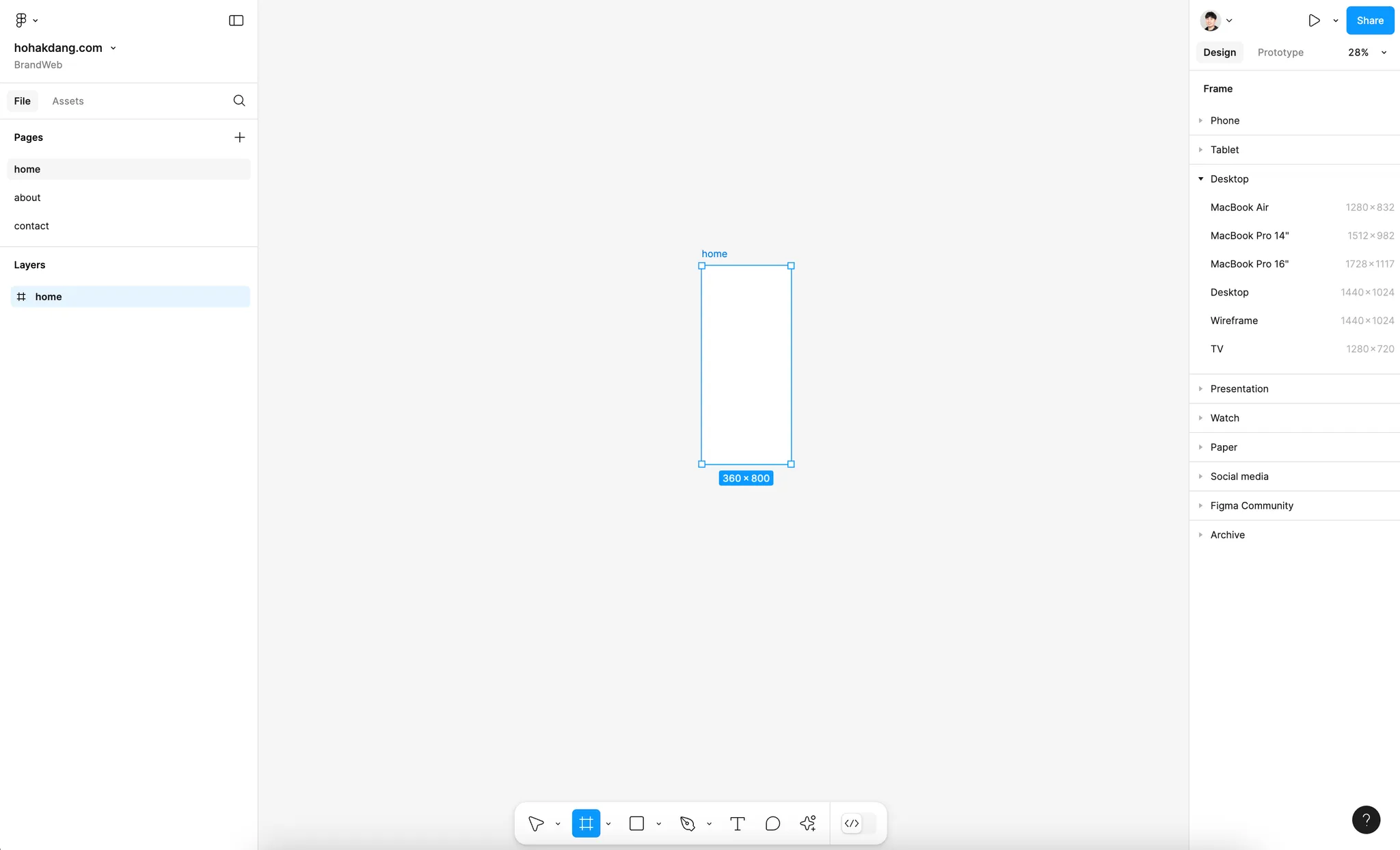
Task: Click the blue Share button
Action: point(1370,21)
